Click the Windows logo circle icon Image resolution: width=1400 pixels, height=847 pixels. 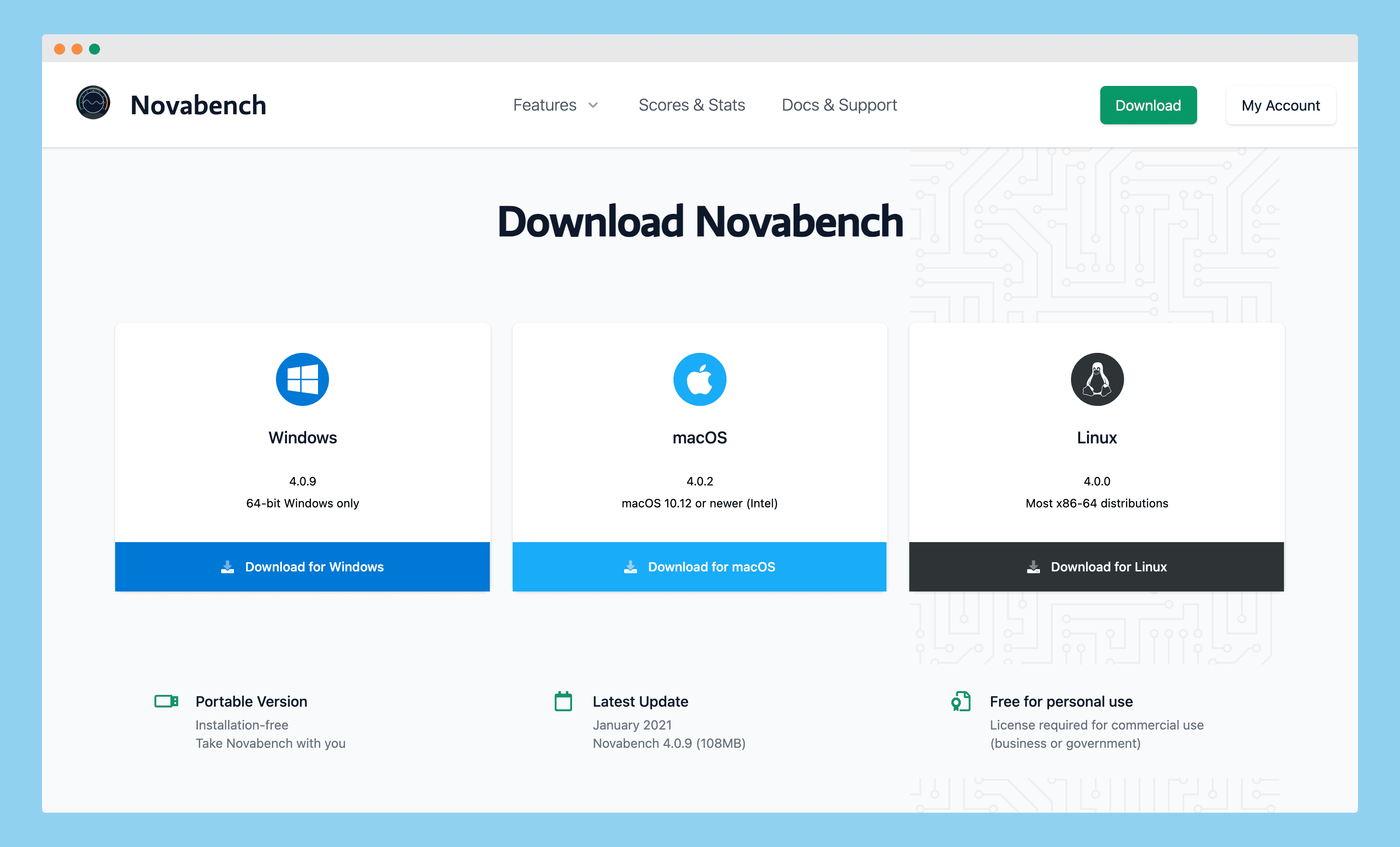point(302,379)
